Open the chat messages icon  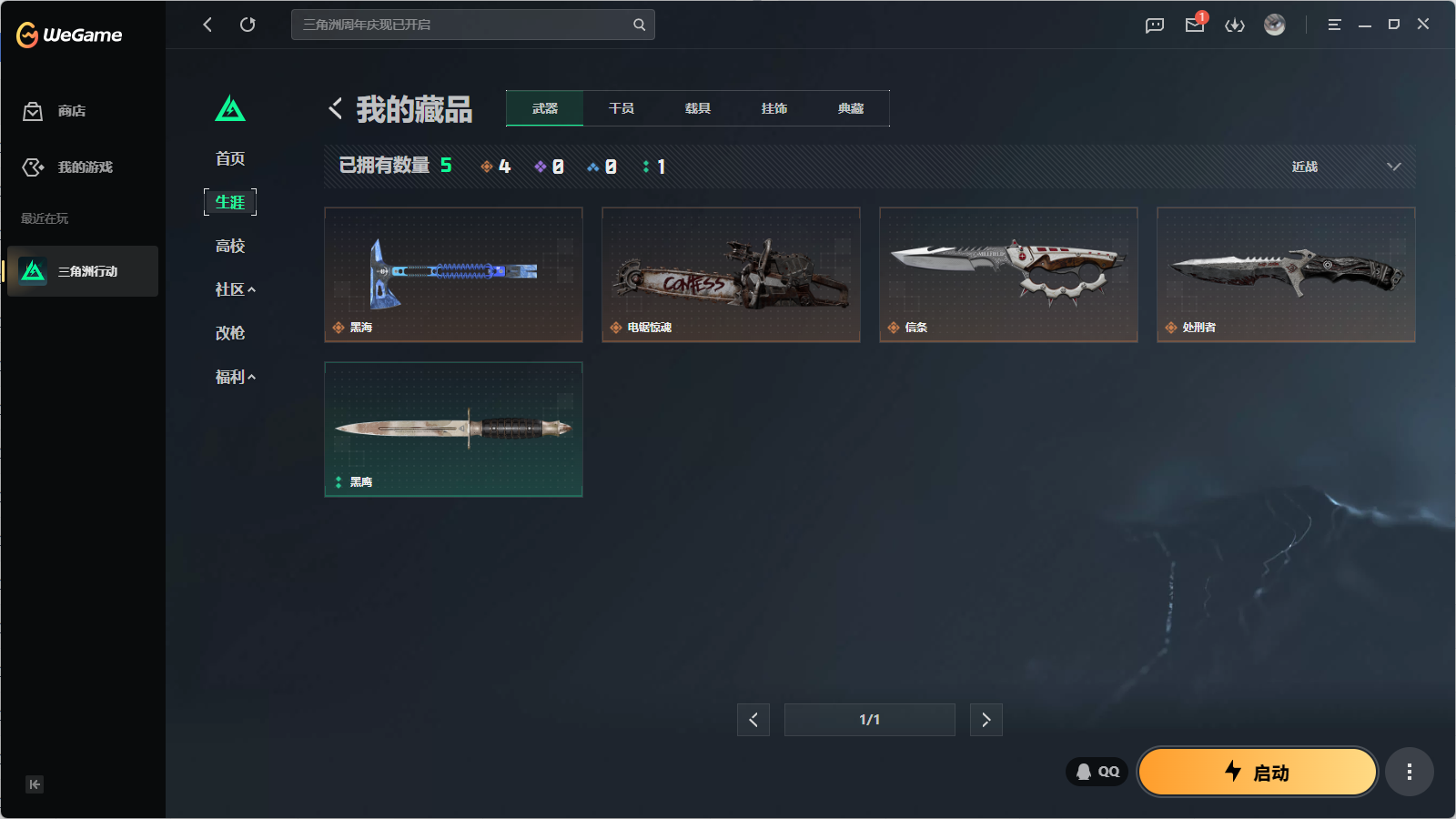1155,25
